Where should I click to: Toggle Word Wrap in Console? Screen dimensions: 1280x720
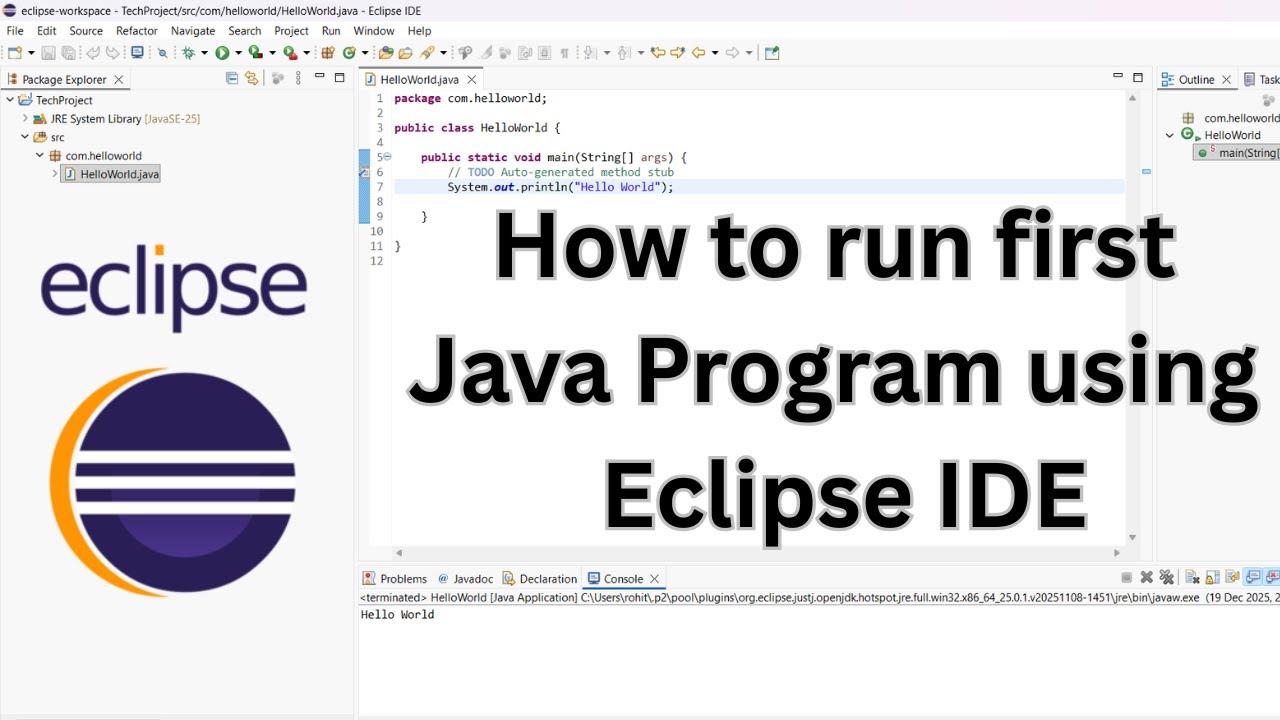pos(1232,577)
